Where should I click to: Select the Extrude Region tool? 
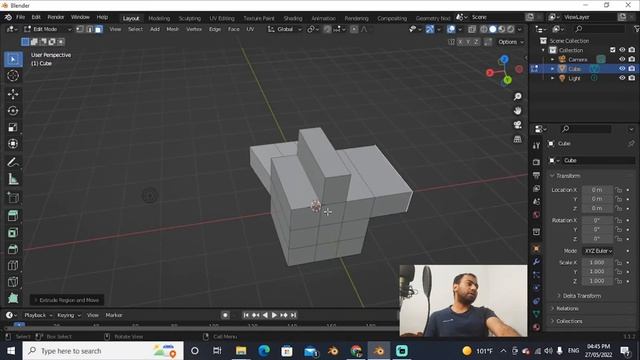pyautogui.click(x=13, y=216)
